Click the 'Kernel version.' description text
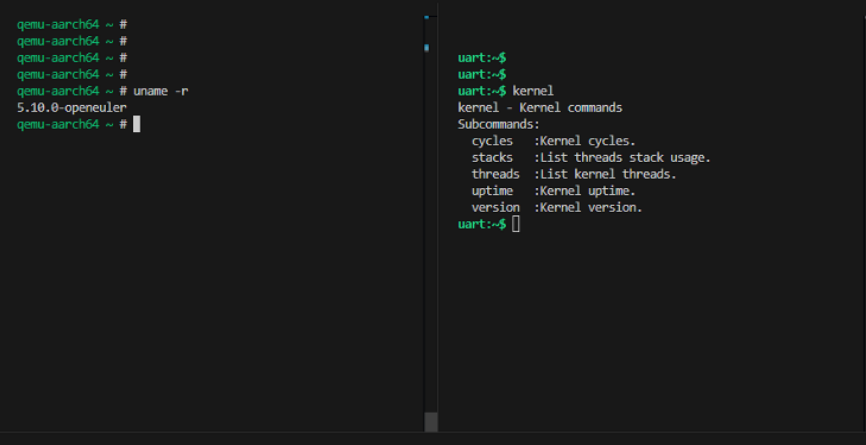The height and width of the screenshot is (445, 866). click(590, 207)
